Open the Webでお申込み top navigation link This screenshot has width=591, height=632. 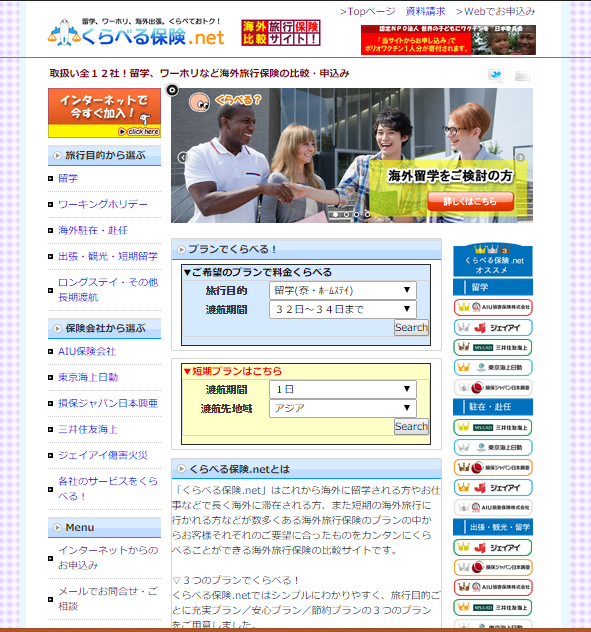[x=495, y=11]
